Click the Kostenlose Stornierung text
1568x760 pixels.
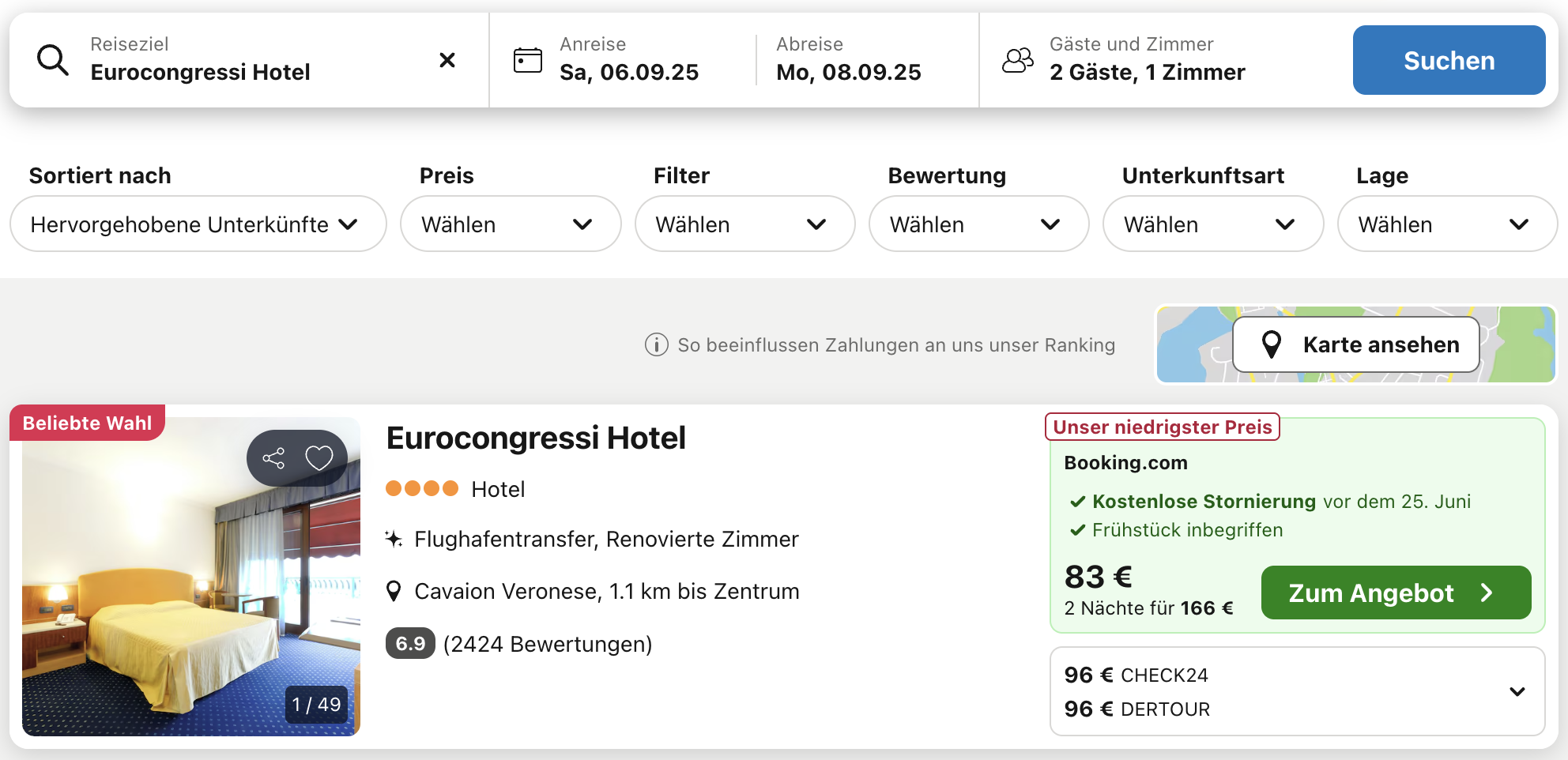tap(1204, 502)
